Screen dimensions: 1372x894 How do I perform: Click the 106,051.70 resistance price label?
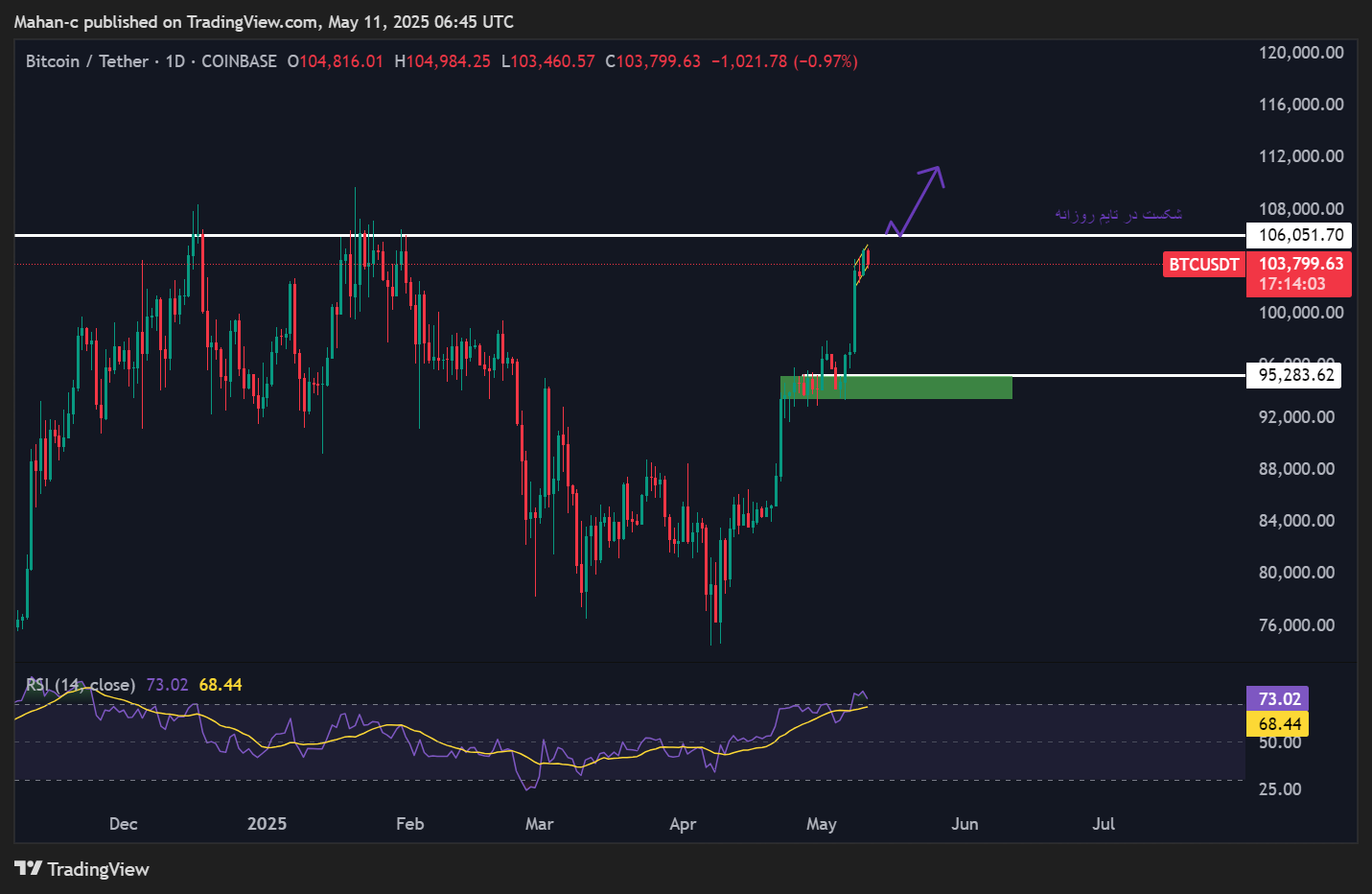1299,235
